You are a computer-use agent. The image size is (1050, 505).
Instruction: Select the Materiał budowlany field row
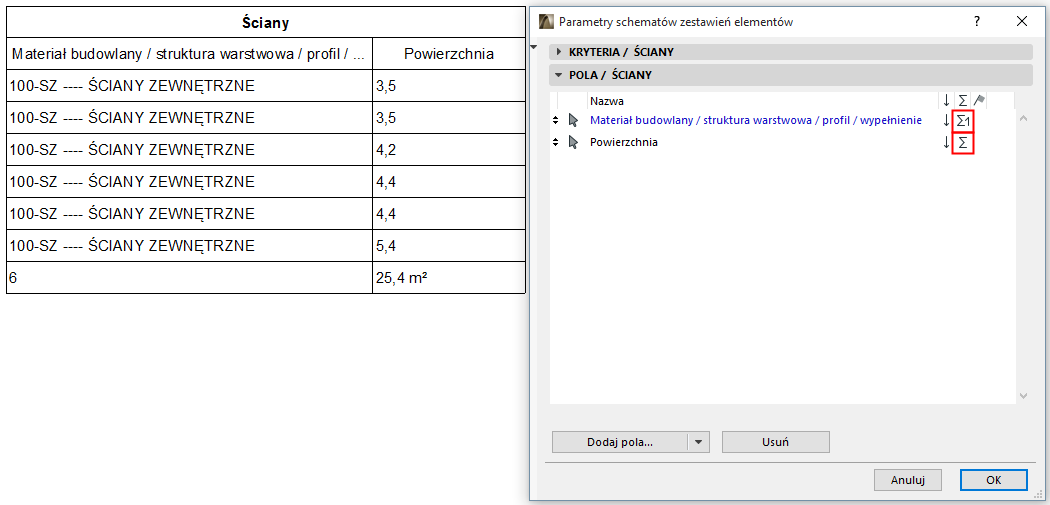pyautogui.click(x=755, y=121)
